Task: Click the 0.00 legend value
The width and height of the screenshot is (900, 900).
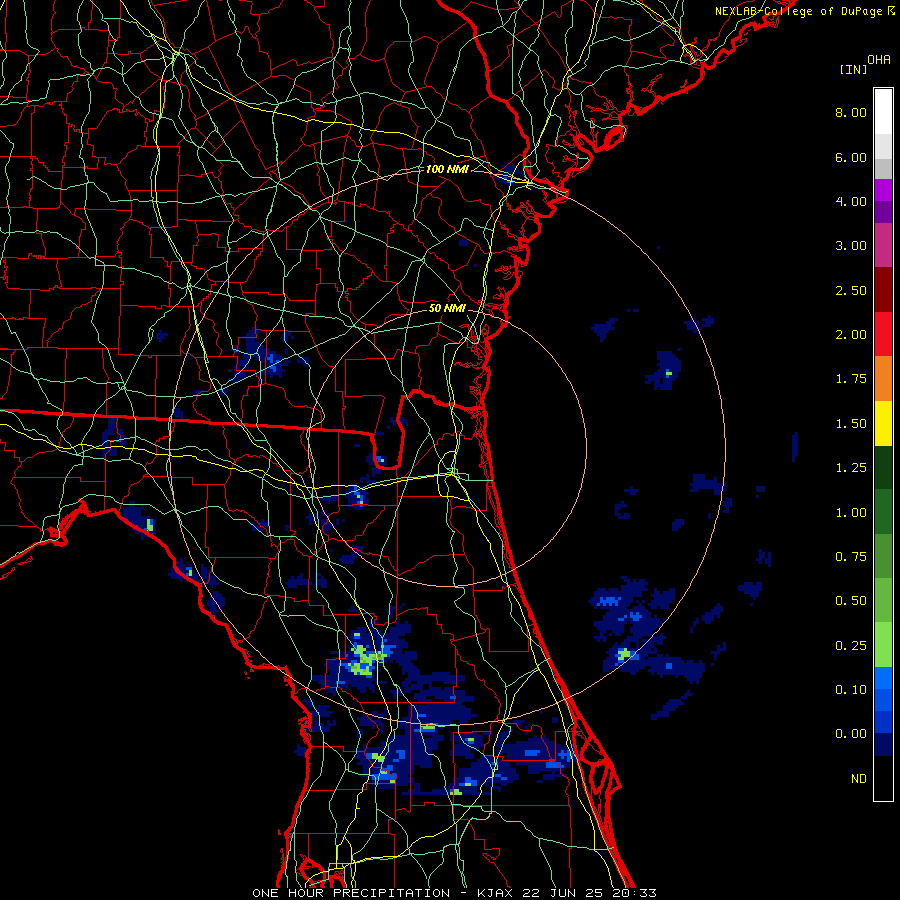Action: (x=851, y=734)
